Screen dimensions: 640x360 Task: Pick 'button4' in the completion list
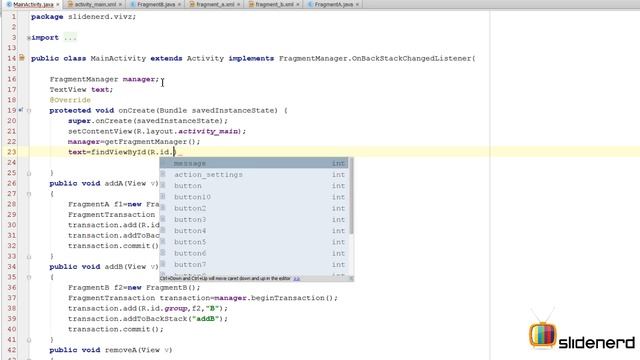254,231
